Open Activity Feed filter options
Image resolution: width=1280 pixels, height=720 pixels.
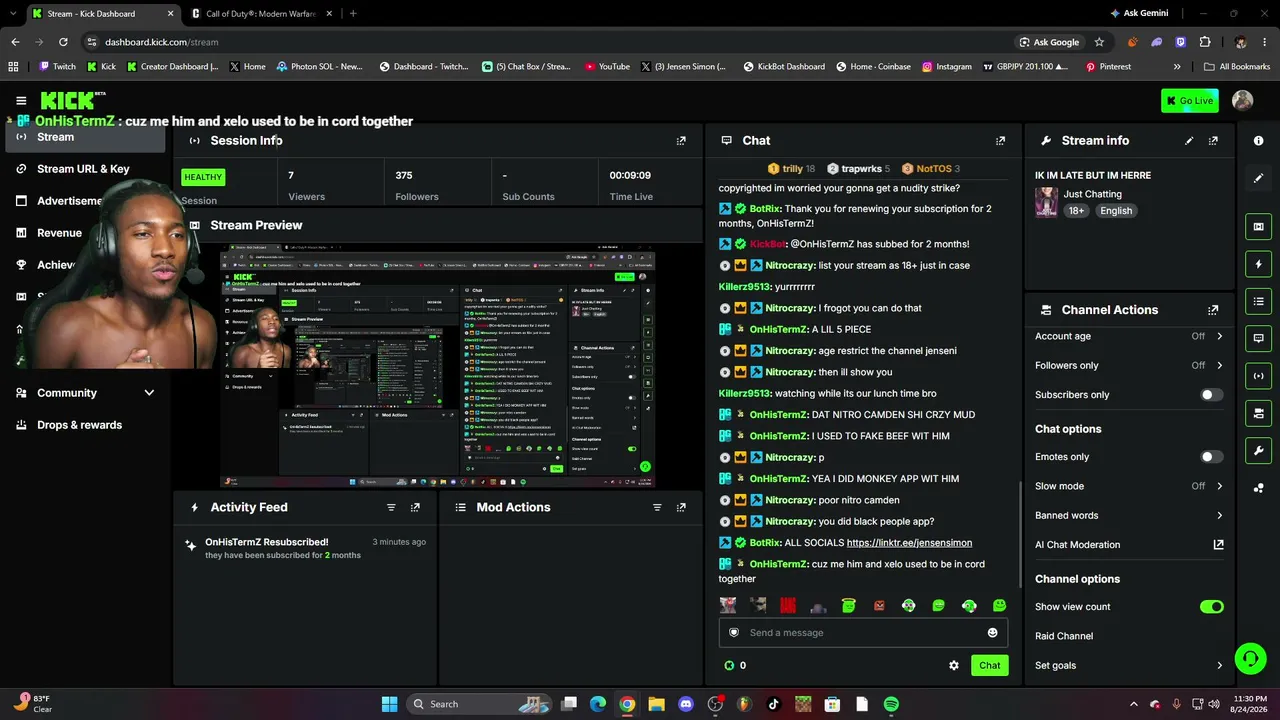click(x=391, y=508)
